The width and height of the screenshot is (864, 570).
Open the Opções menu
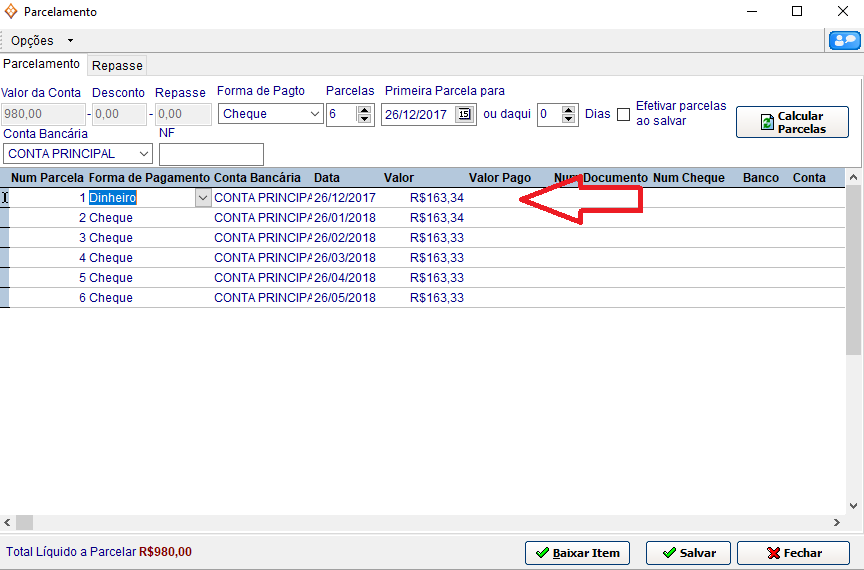click(x=41, y=41)
